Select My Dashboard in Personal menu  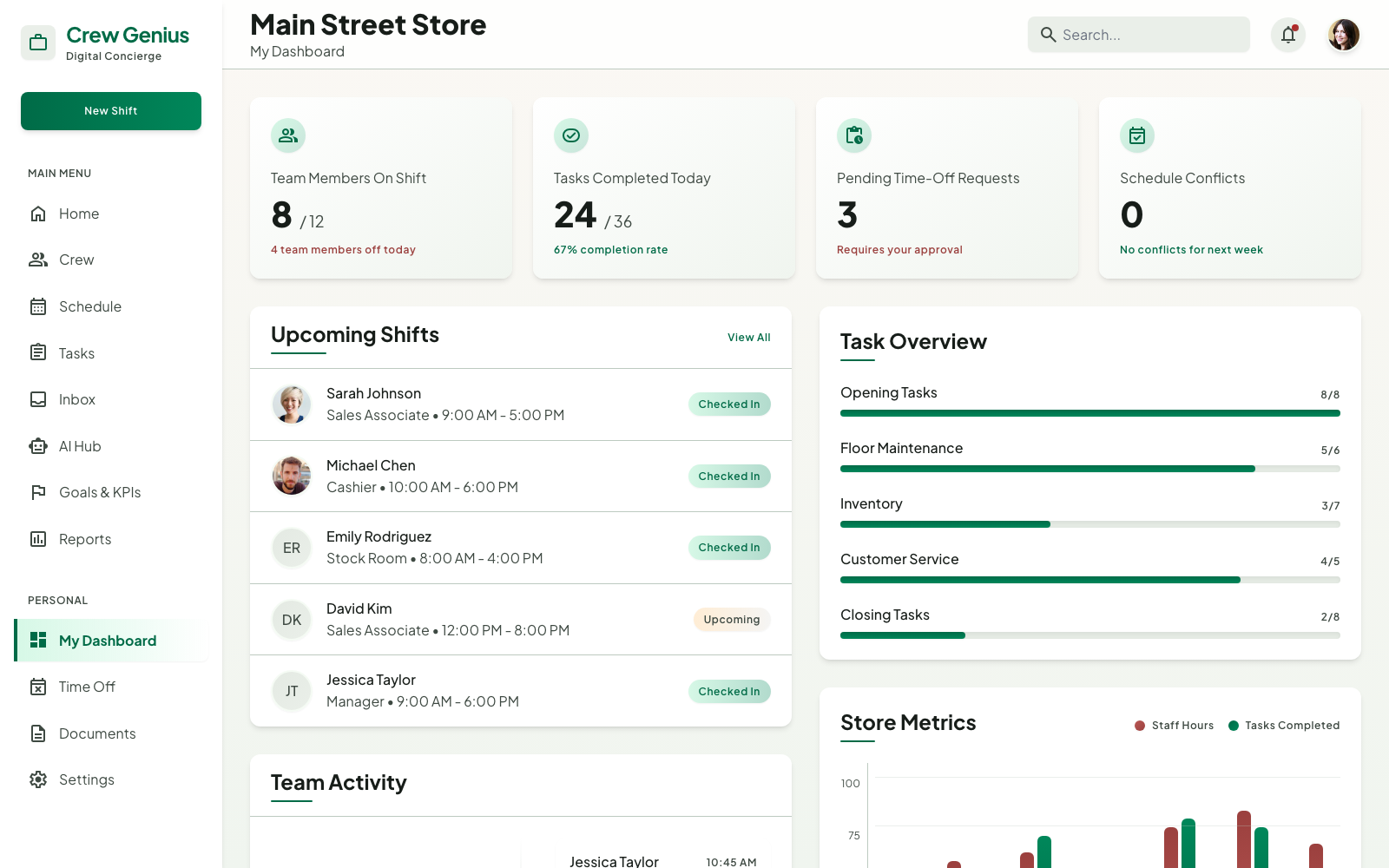click(111, 641)
